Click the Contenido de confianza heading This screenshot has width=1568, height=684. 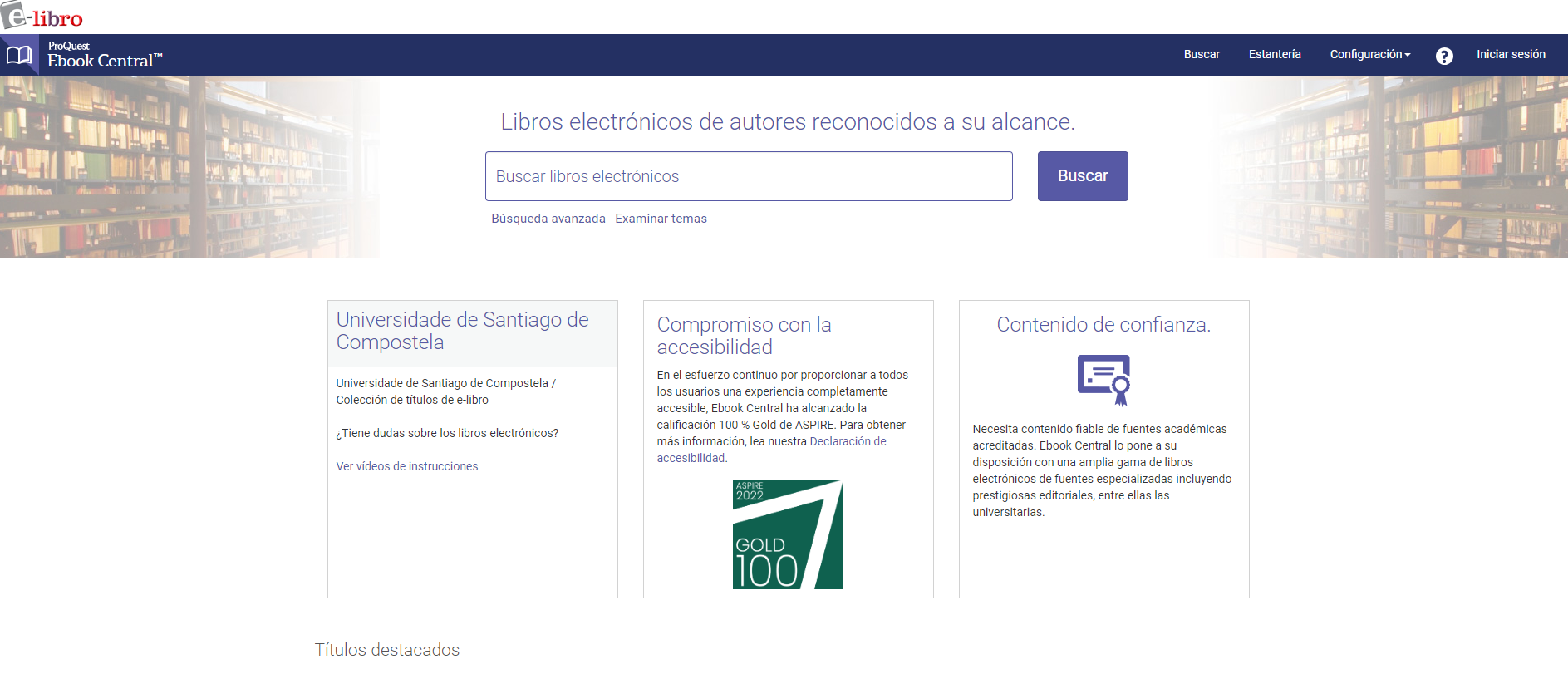(1103, 325)
